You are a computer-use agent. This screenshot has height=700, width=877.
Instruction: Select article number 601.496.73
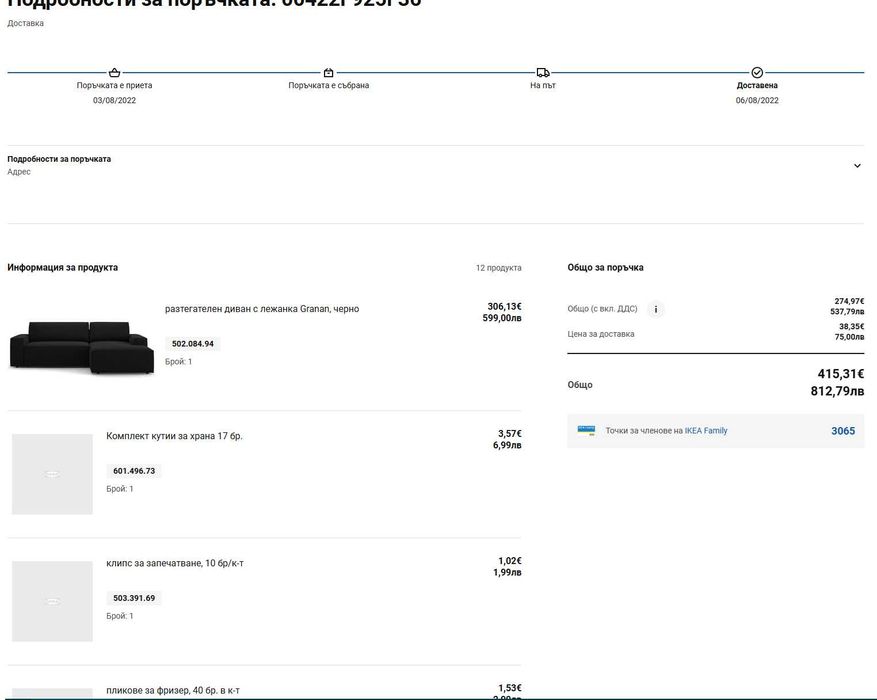134,471
